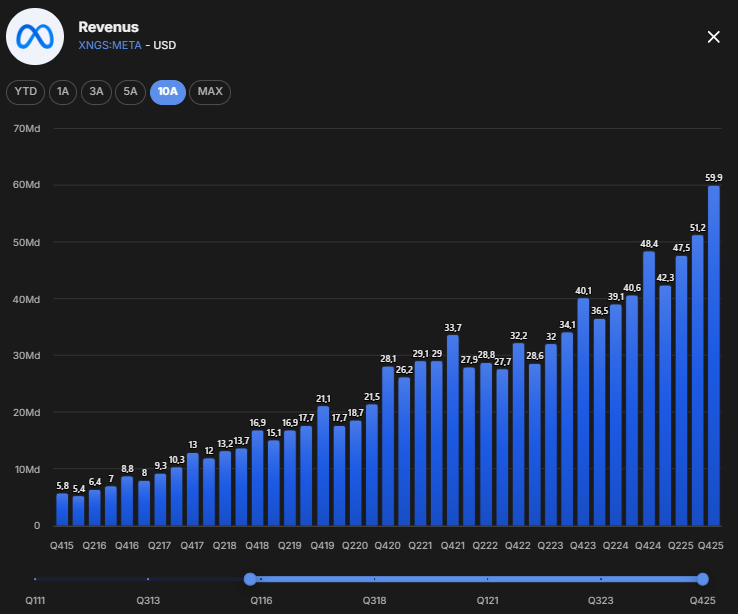Click the bar labeled 40,1
The width and height of the screenshot is (738, 614).
coord(583,412)
